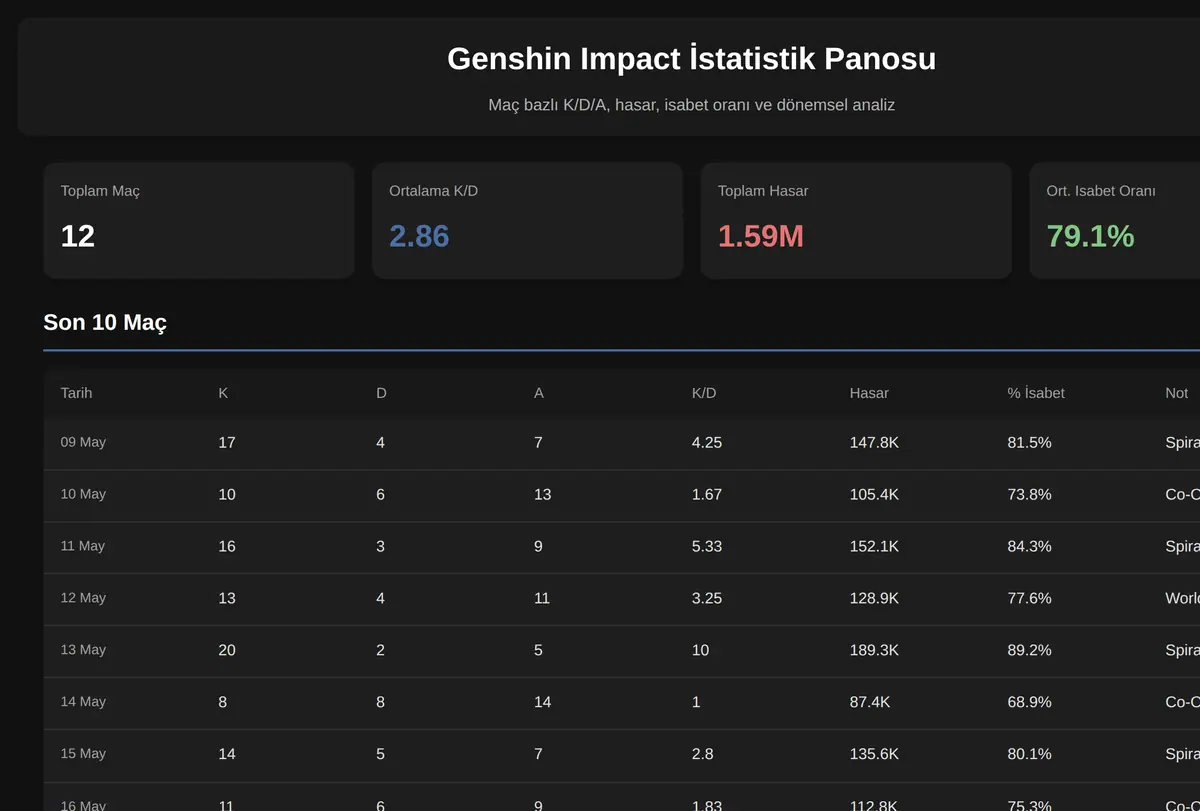Click the D column header
Viewport: 1200px width, 811px height.
point(381,393)
